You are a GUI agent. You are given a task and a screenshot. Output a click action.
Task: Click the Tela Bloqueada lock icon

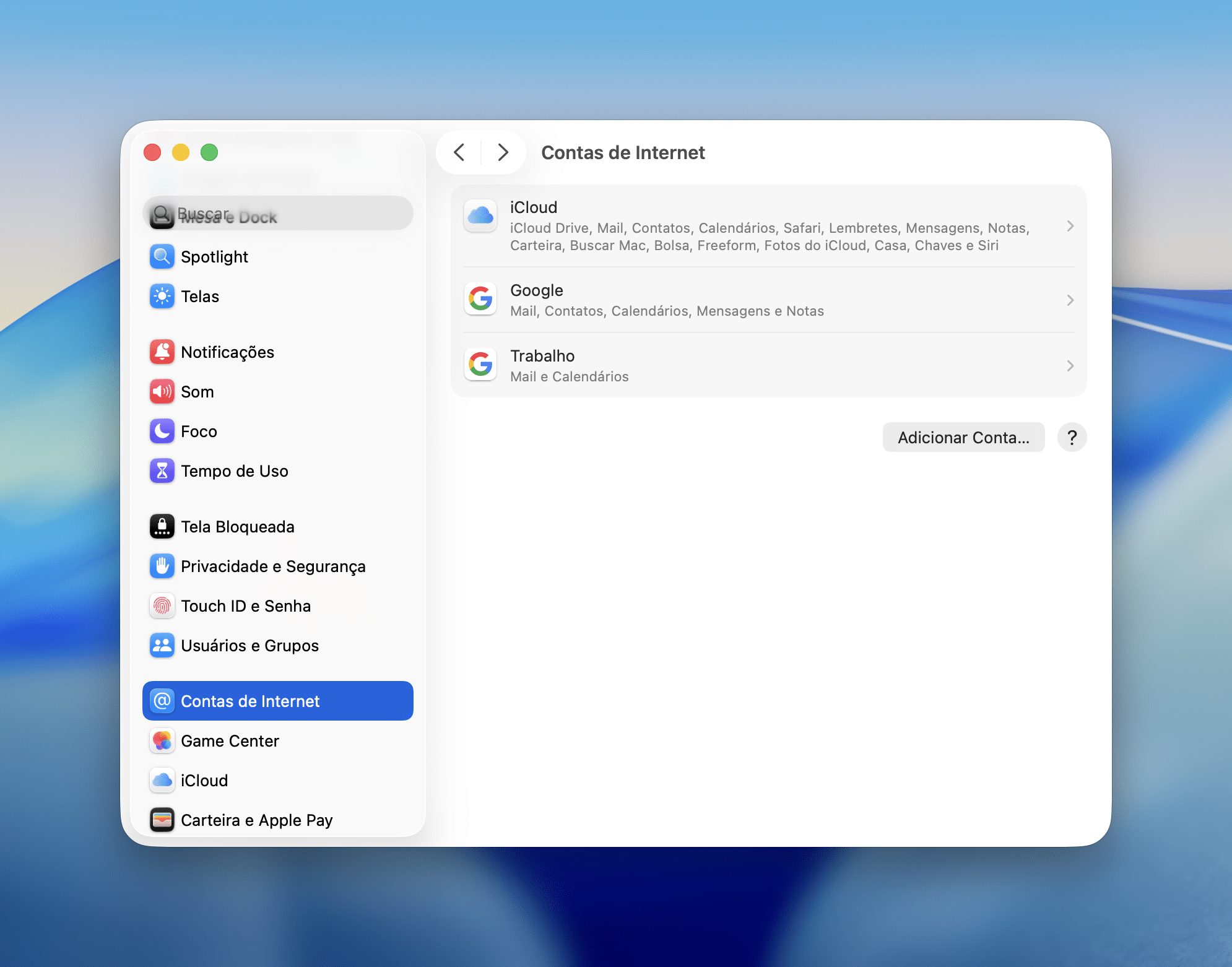coord(162,527)
